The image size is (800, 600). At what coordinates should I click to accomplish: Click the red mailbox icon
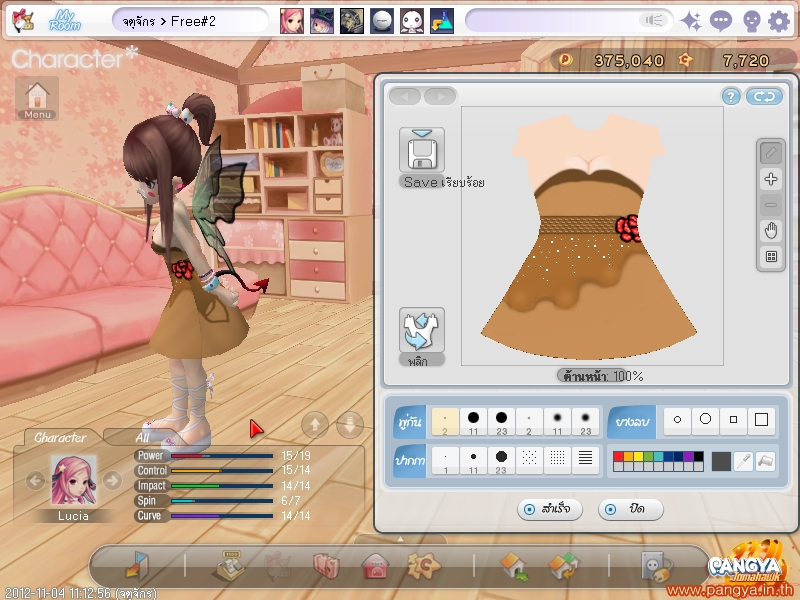375,566
